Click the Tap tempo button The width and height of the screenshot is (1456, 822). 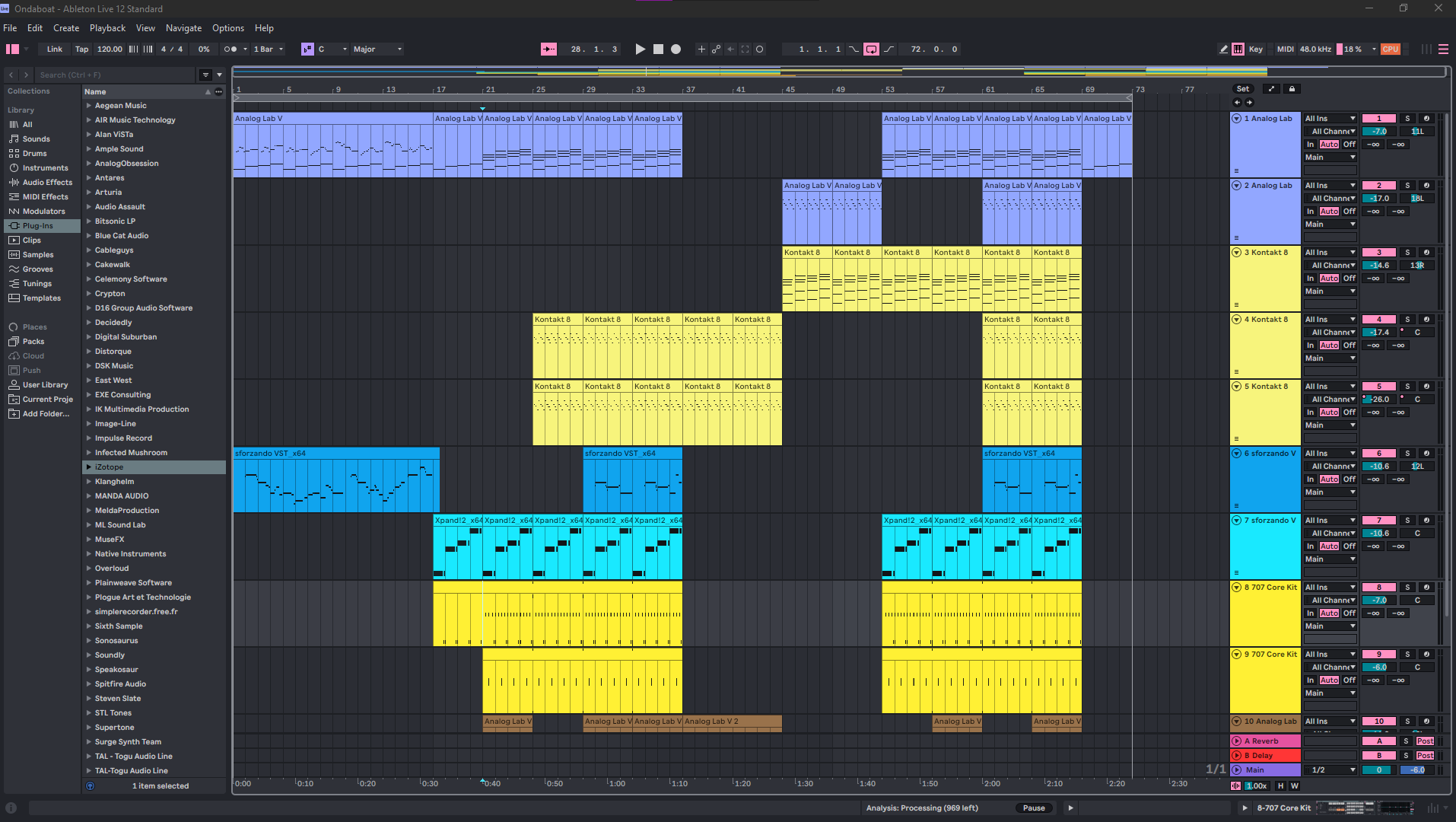click(x=81, y=49)
